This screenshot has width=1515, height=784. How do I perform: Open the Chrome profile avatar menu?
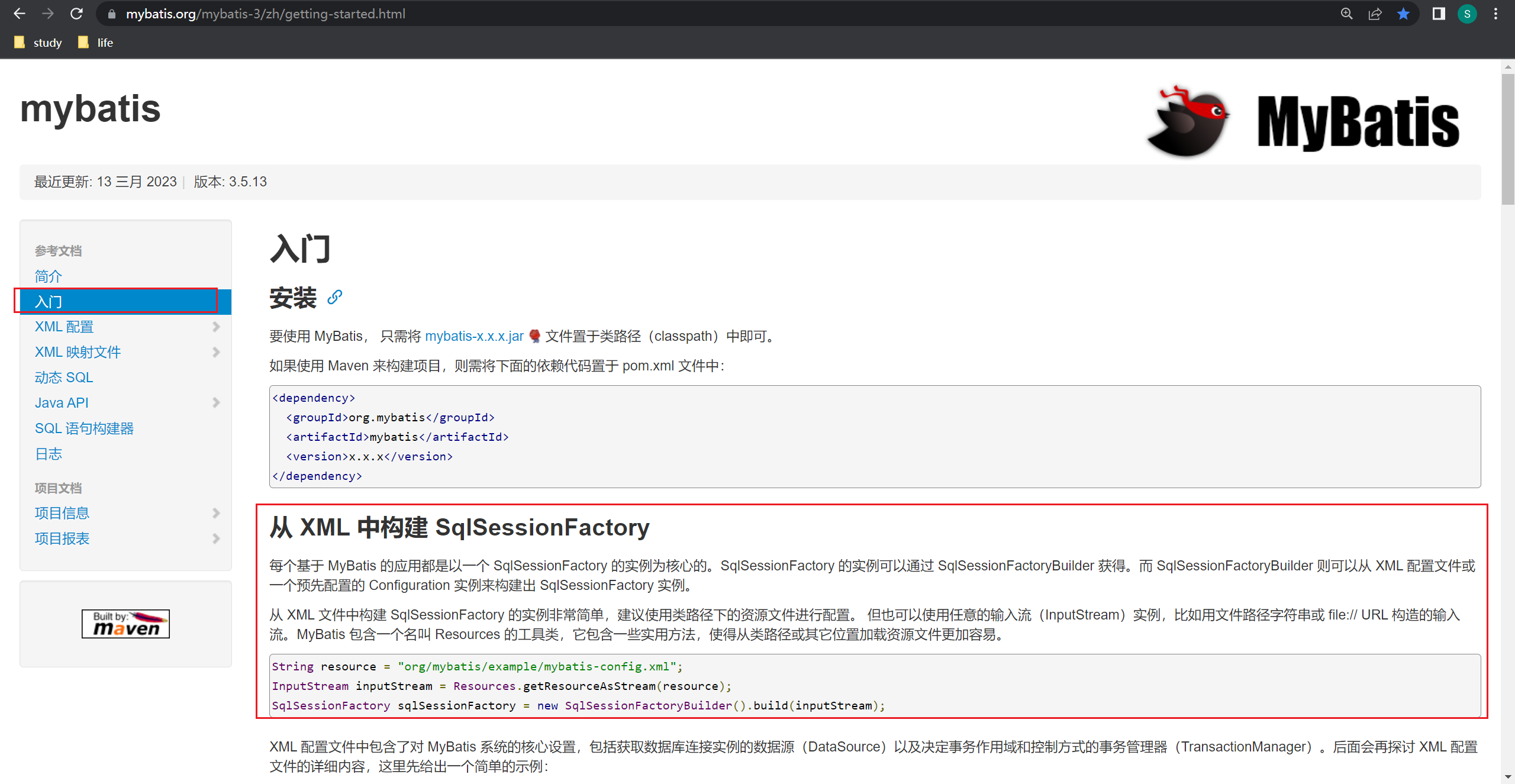coord(1467,14)
